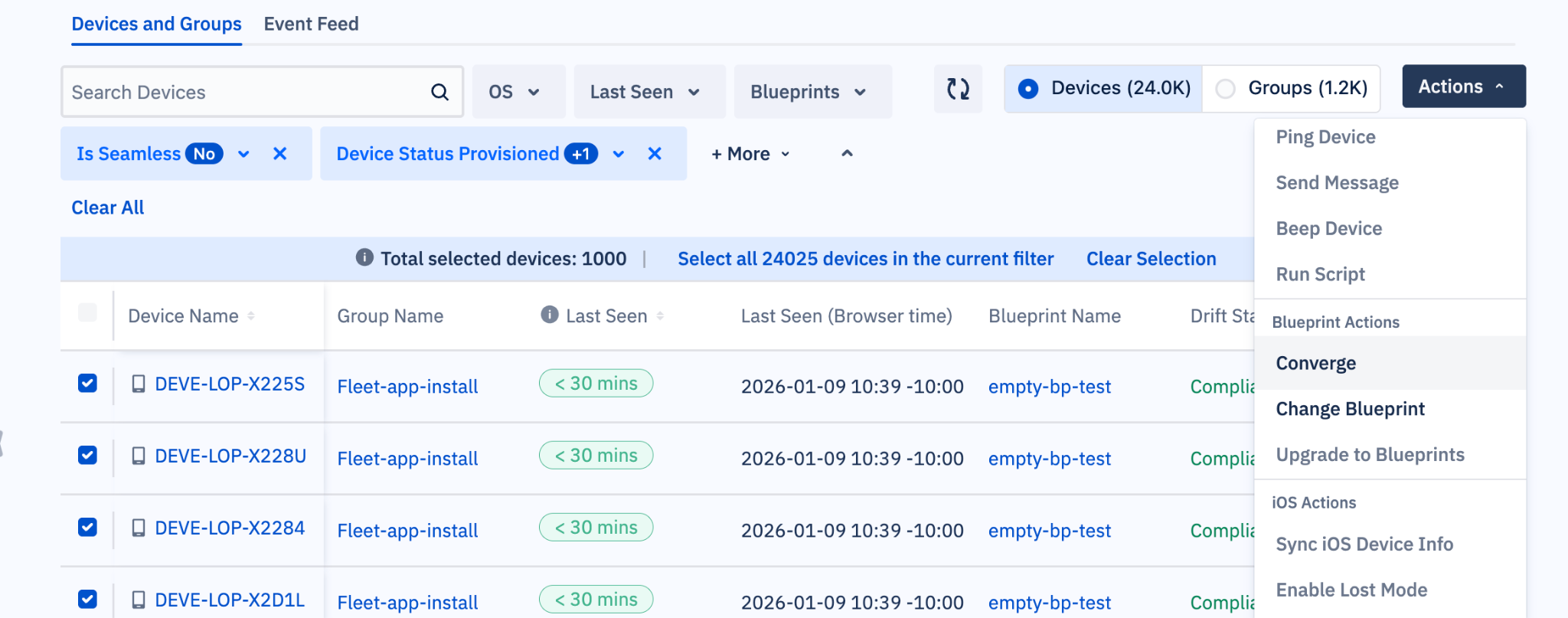
Task: Remove the Is Seamless filter
Action: tap(280, 154)
